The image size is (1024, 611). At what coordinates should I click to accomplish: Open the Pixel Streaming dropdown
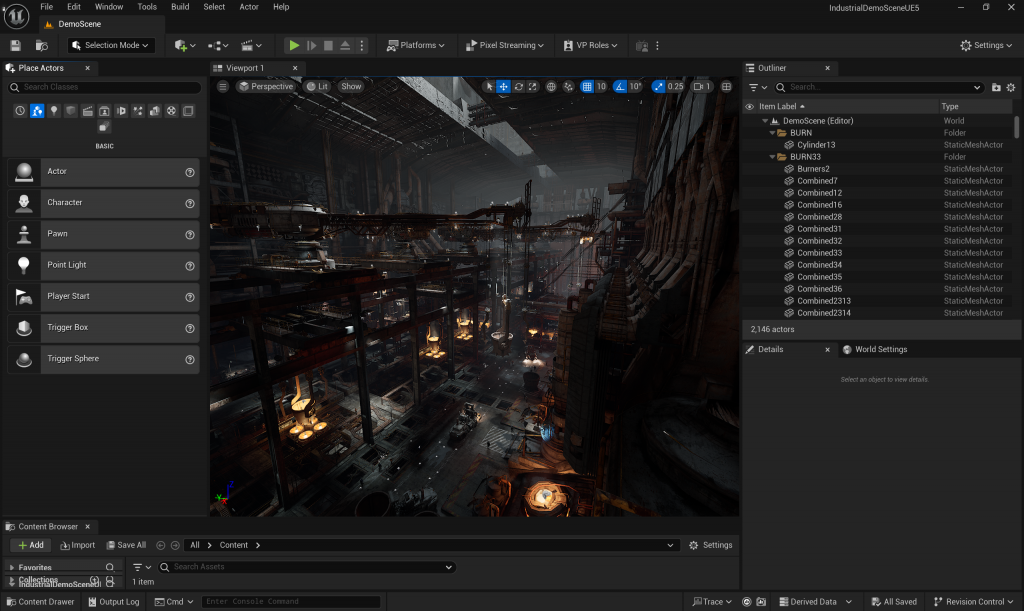(505, 45)
